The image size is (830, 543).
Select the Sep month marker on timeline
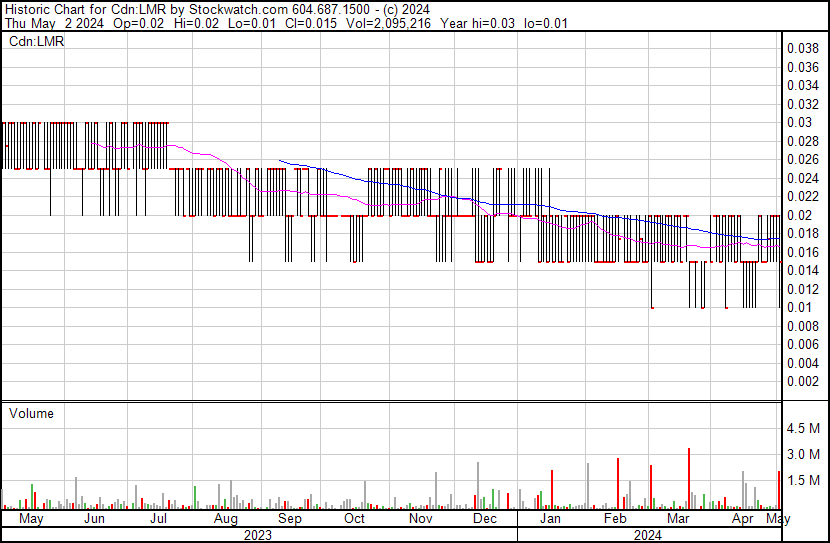coord(289,519)
